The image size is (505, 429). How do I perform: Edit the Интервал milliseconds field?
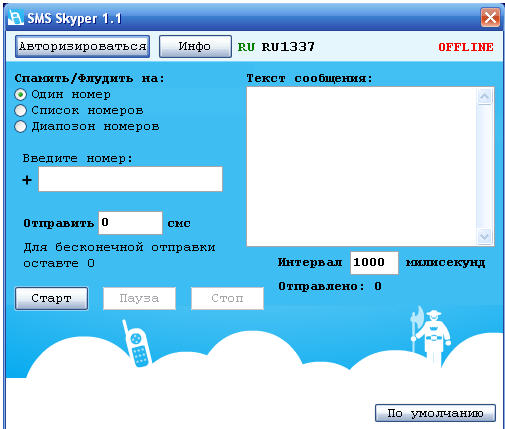coord(374,263)
